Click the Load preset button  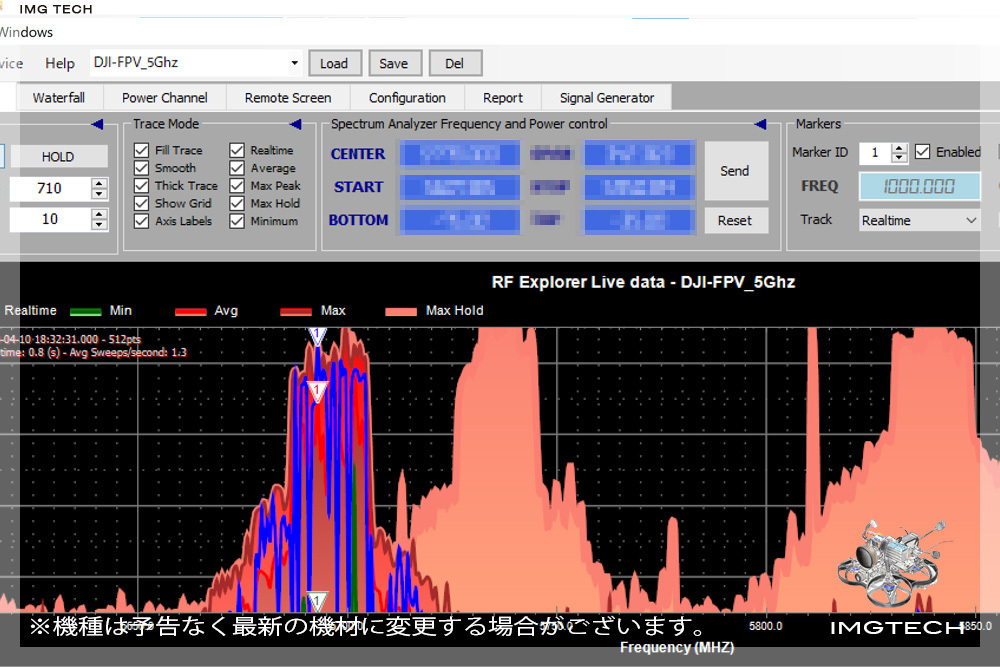[x=333, y=63]
